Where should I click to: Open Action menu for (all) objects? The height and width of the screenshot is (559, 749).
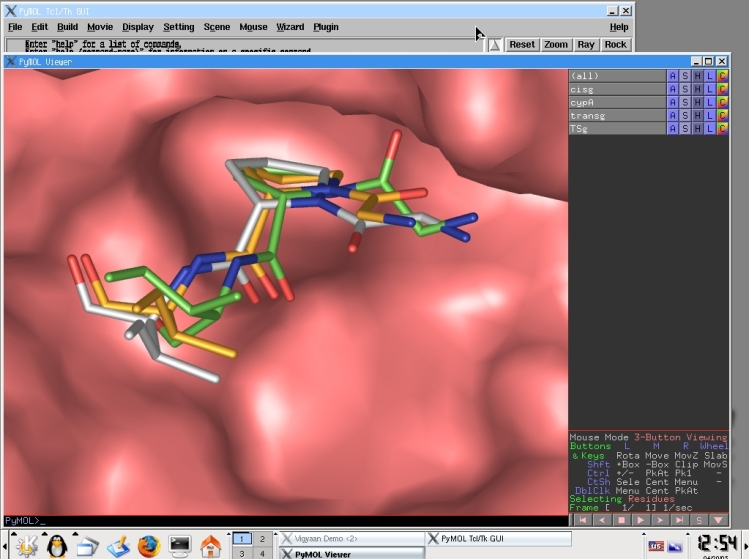[673, 76]
